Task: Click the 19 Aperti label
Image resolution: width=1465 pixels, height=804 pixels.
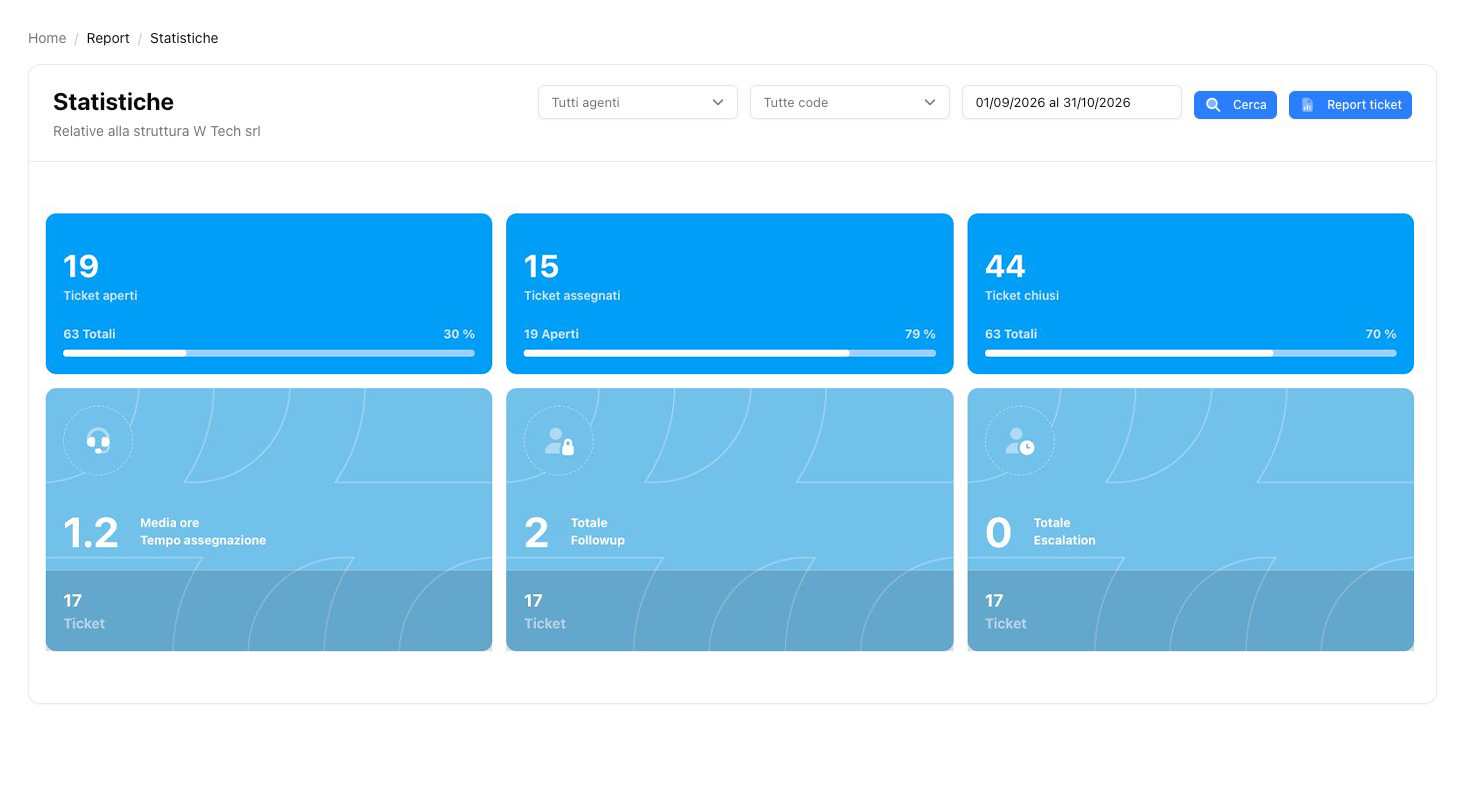Action: click(x=551, y=334)
